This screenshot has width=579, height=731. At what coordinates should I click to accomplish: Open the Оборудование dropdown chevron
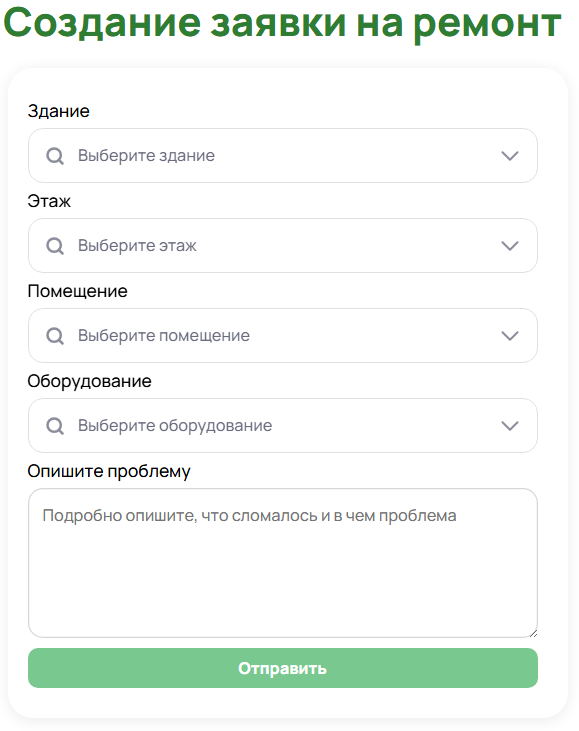coord(510,426)
